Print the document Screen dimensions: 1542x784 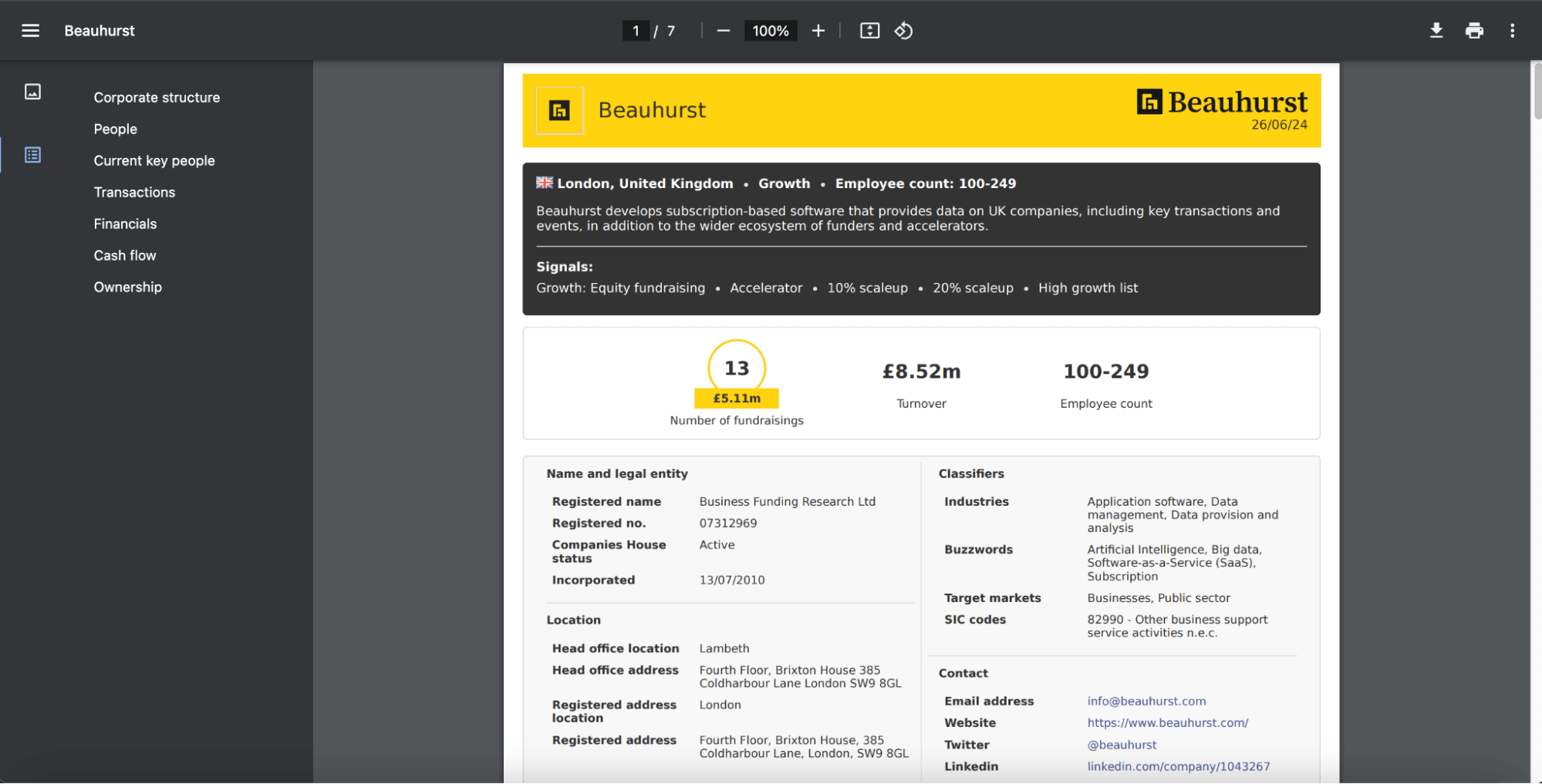point(1474,31)
